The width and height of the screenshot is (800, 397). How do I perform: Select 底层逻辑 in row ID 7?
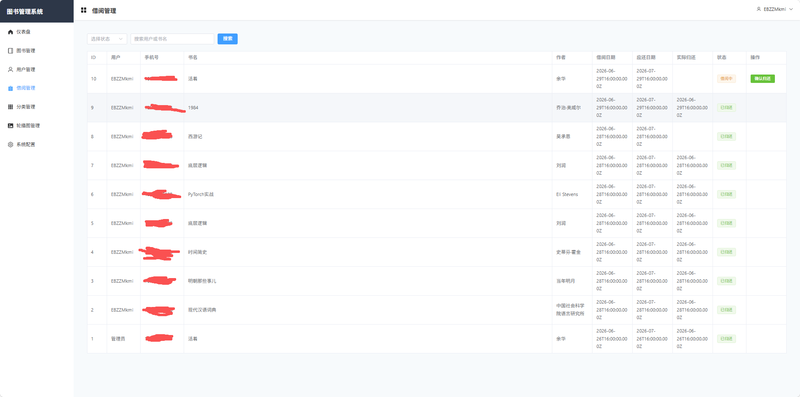[x=197, y=165]
